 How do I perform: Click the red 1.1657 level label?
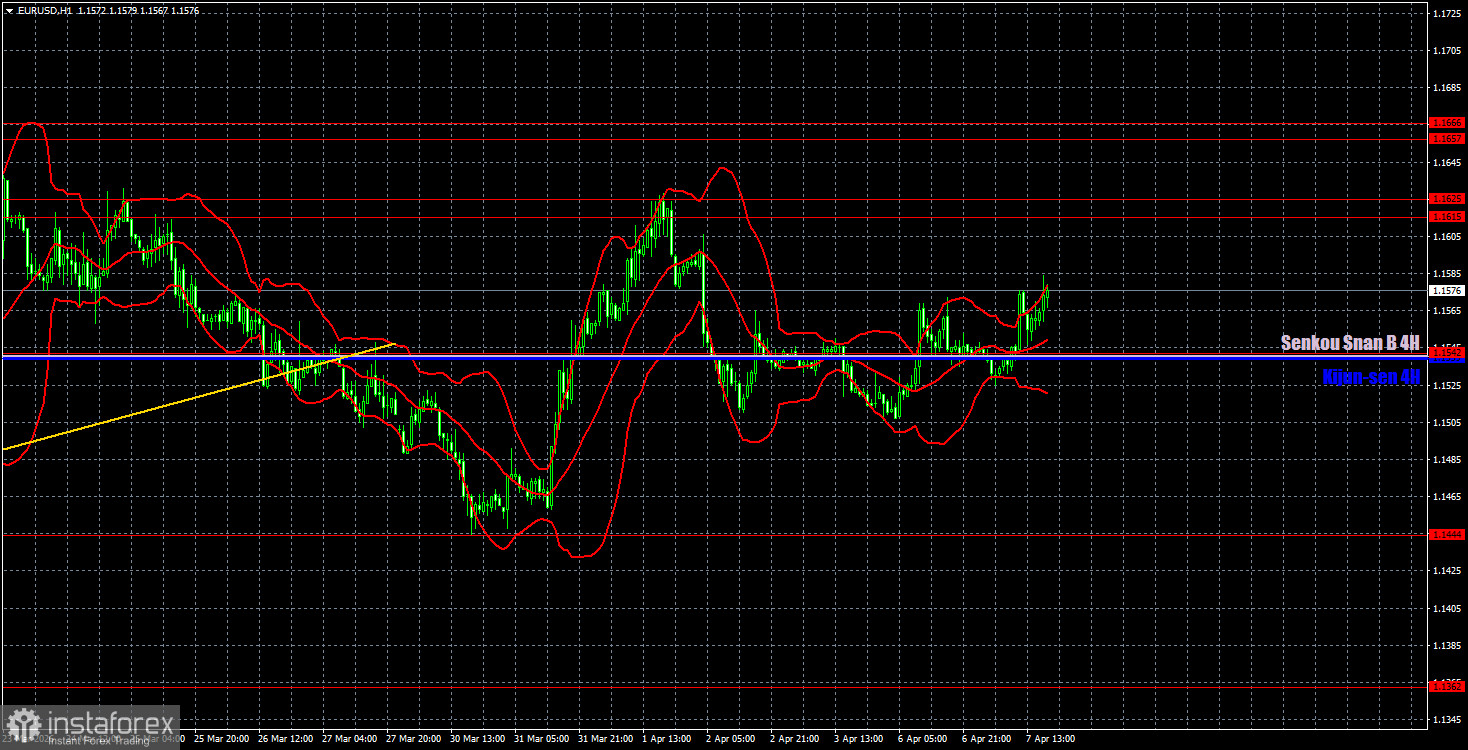(1447, 138)
